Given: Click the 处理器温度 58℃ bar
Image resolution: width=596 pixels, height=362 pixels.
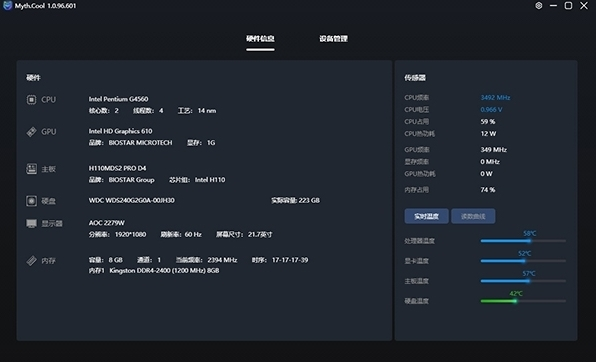Looking at the screenshot, I should (x=523, y=241).
